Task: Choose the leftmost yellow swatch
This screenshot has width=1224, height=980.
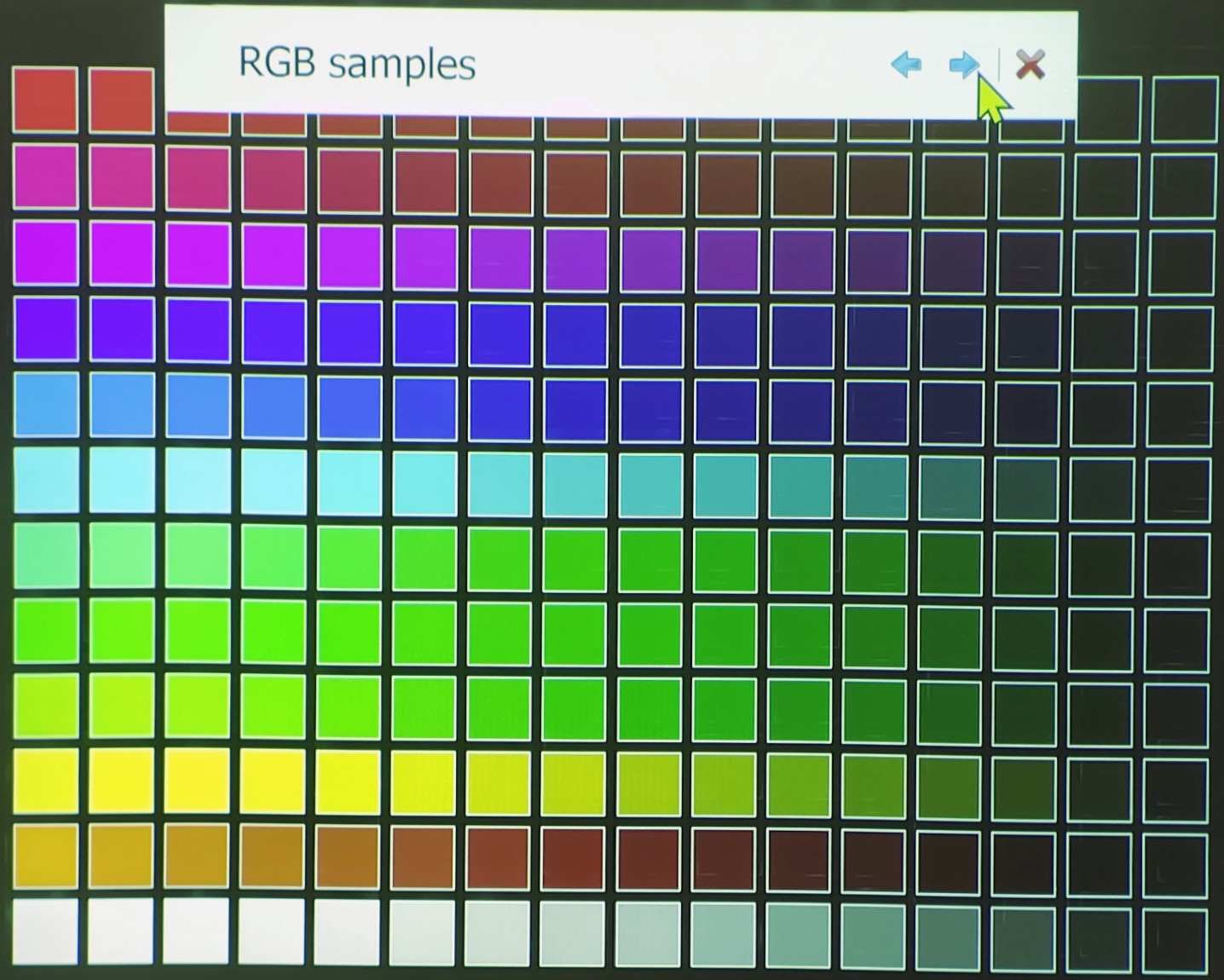Action: click(x=46, y=781)
